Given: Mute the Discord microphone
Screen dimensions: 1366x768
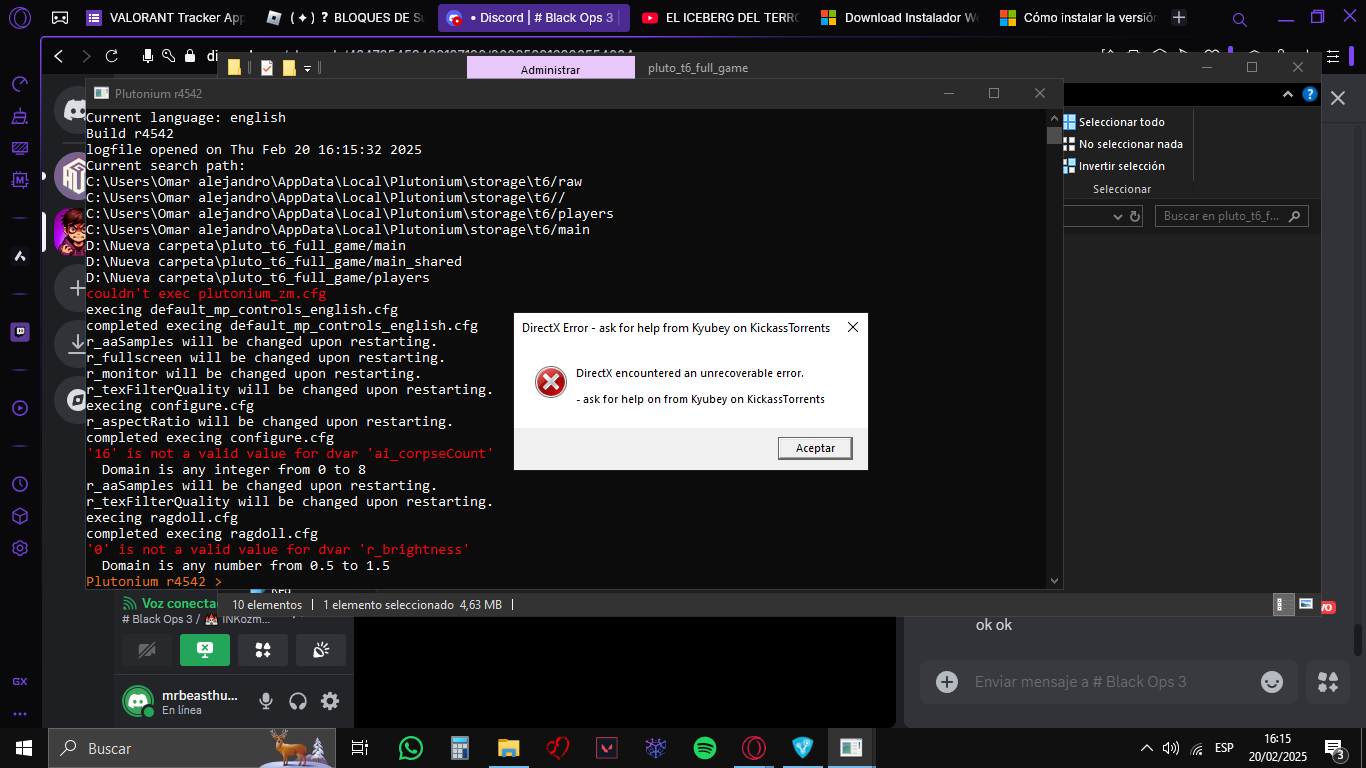Looking at the screenshot, I should [266, 701].
